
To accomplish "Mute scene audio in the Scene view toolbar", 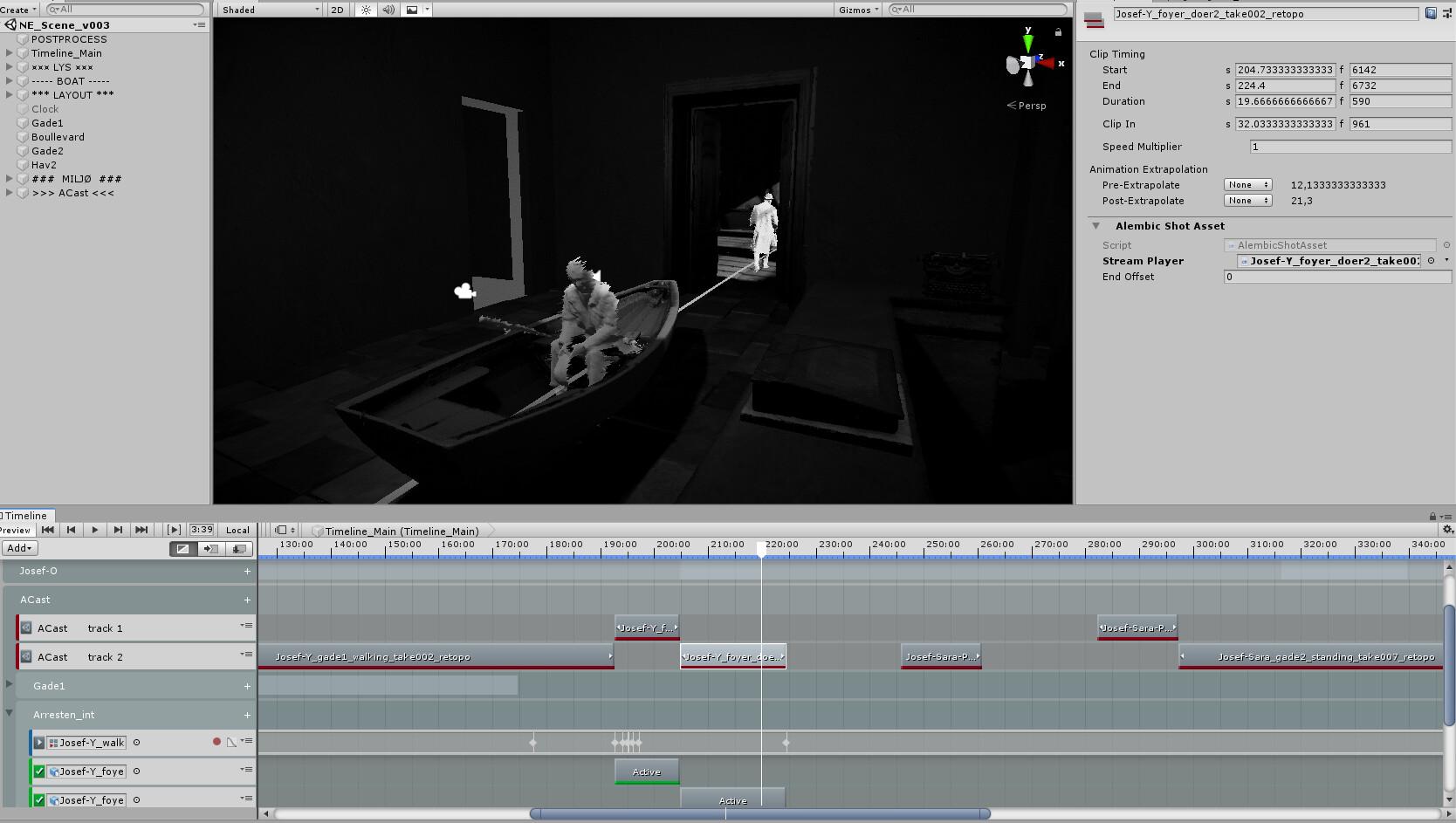I will (387, 10).
